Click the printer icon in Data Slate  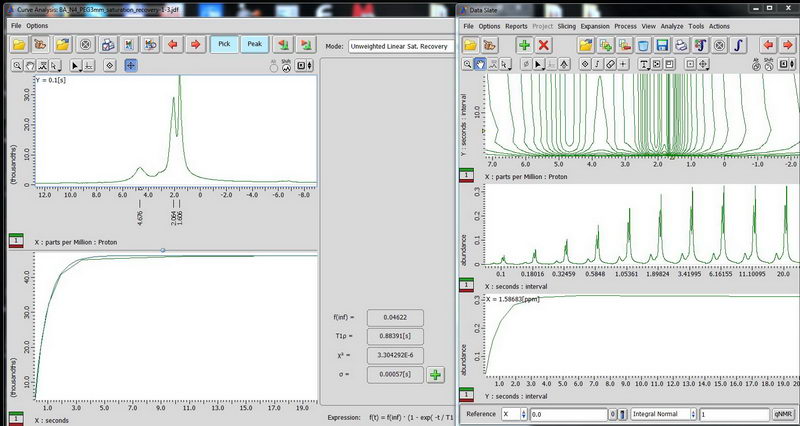click(x=679, y=45)
